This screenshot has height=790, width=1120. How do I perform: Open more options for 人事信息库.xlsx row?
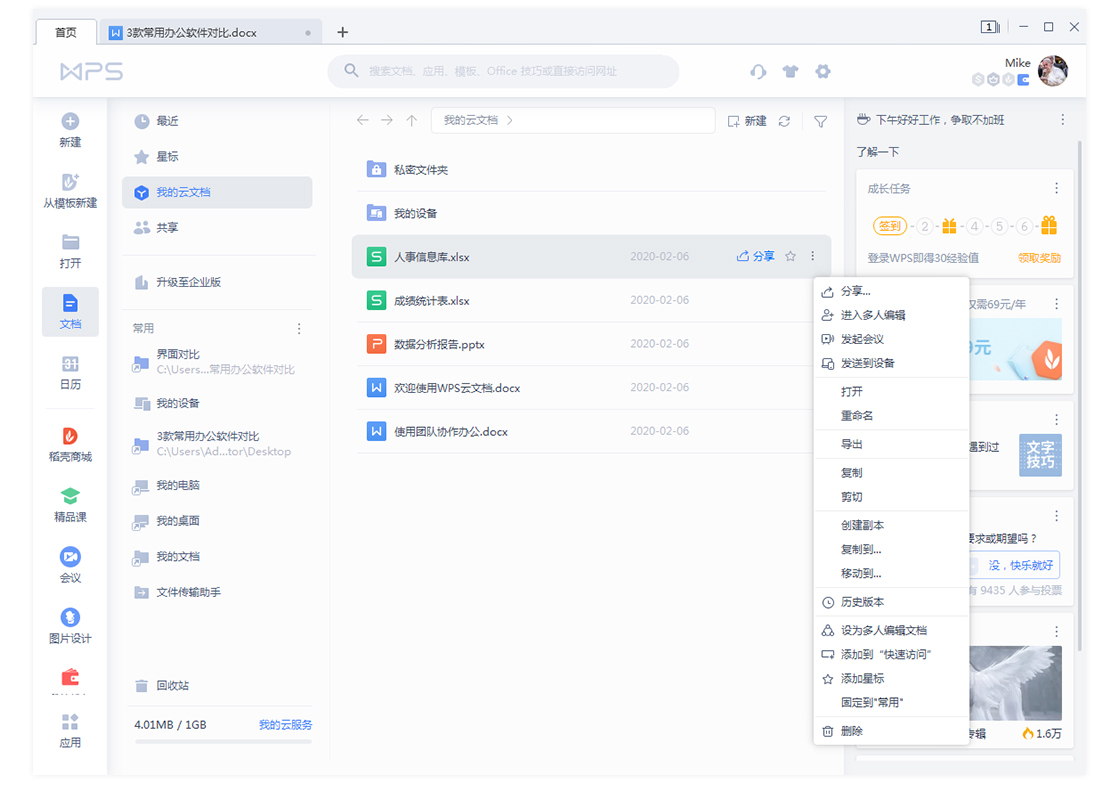point(813,256)
